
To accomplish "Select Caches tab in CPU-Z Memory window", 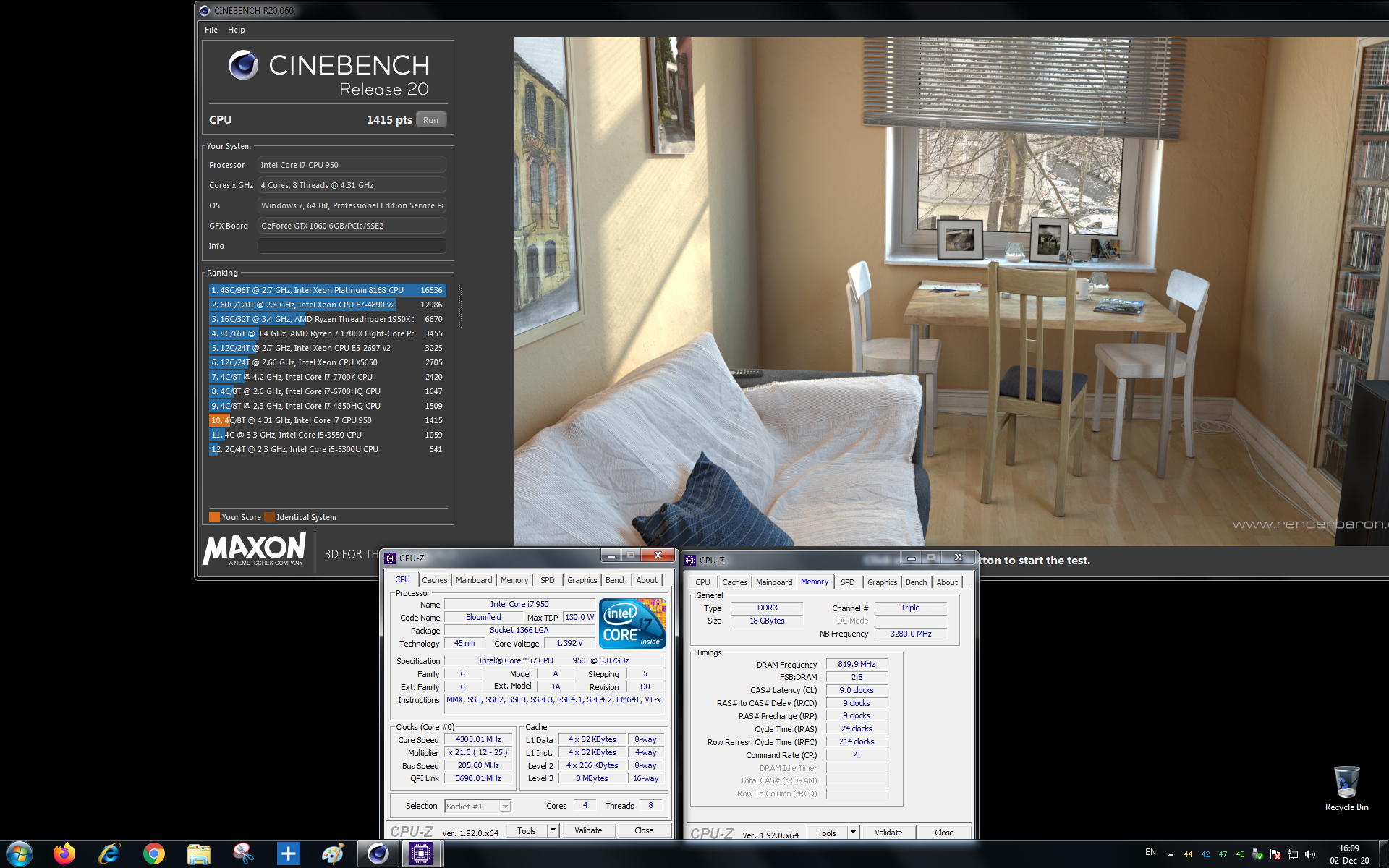I will [734, 582].
